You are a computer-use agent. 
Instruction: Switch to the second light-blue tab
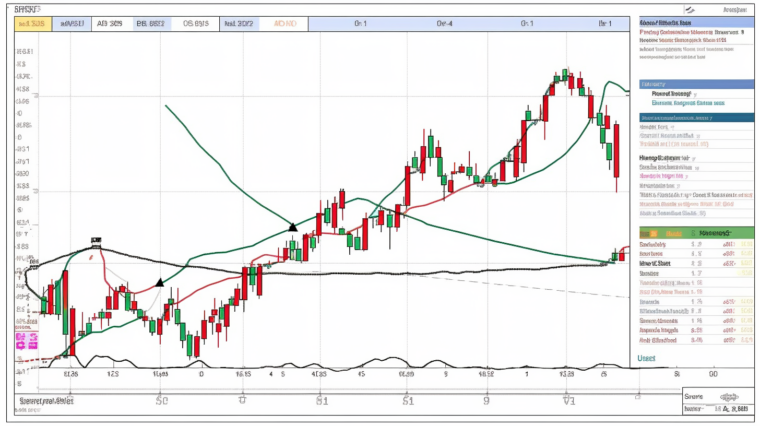point(71,22)
